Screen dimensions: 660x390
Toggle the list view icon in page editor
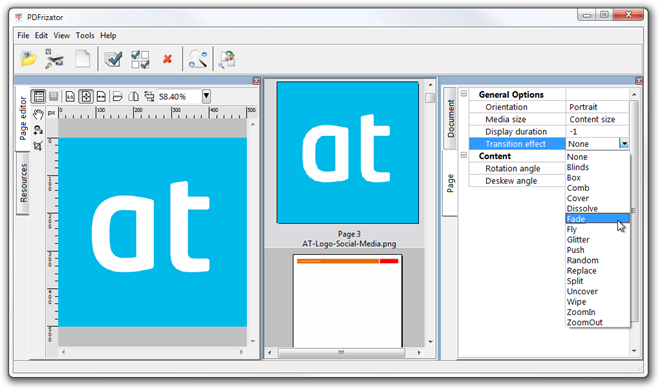click(x=39, y=96)
